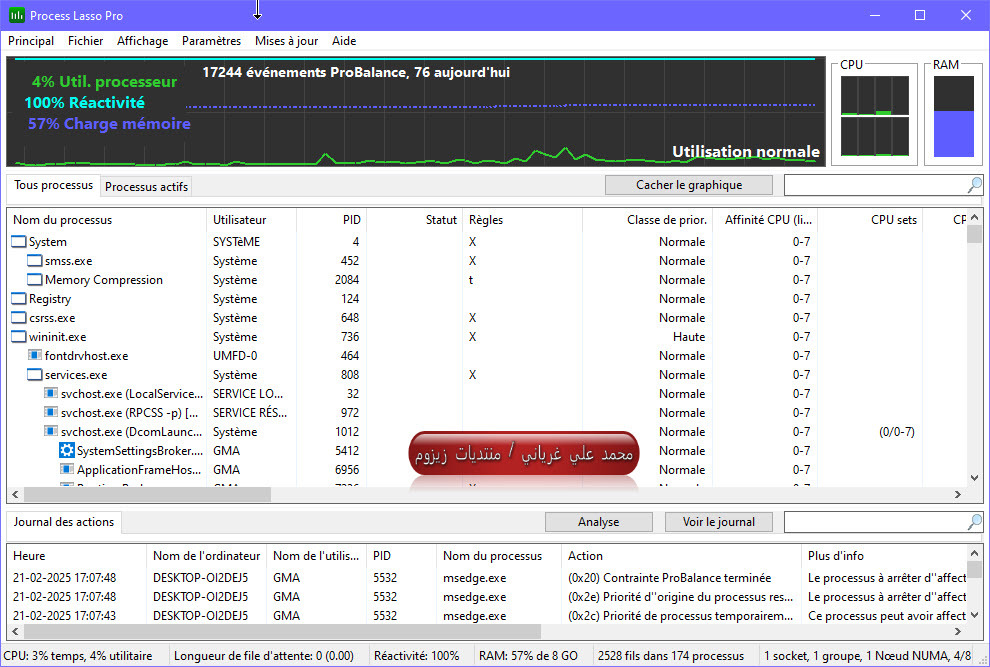The height and width of the screenshot is (667, 990).
Task: Select the 'Contrainte ProBalance terminée' journal entry
Action: 486,578
